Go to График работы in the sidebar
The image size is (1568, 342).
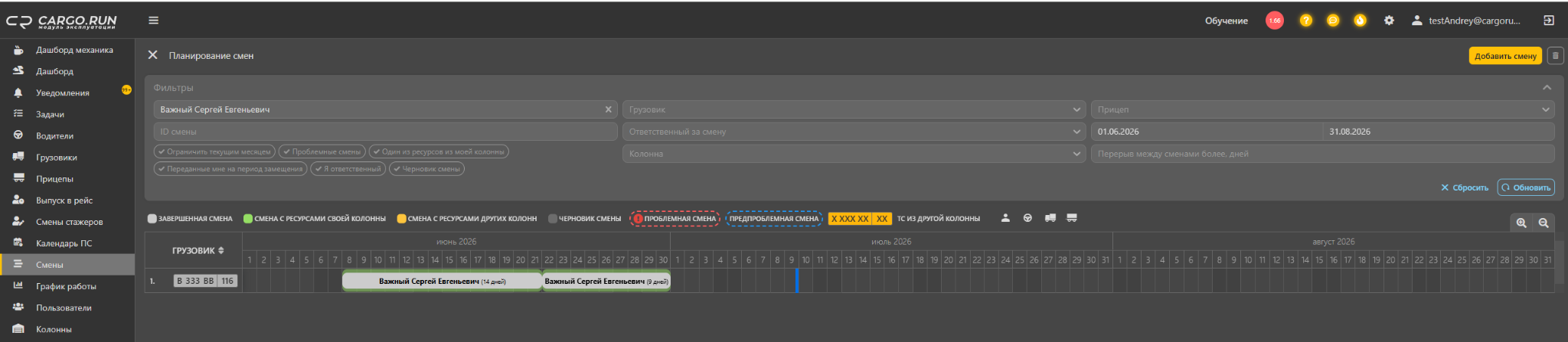click(66, 286)
